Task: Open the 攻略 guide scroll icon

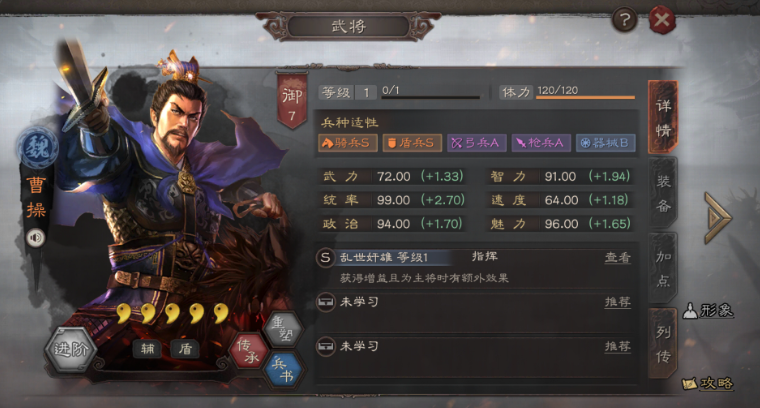Action: pyautogui.click(x=708, y=383)
